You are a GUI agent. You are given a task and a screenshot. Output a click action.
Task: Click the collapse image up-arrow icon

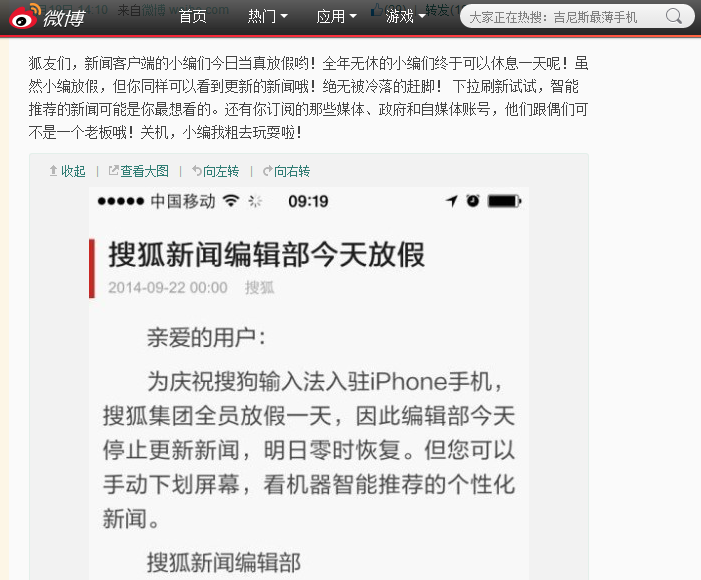[x=53, y=171]
